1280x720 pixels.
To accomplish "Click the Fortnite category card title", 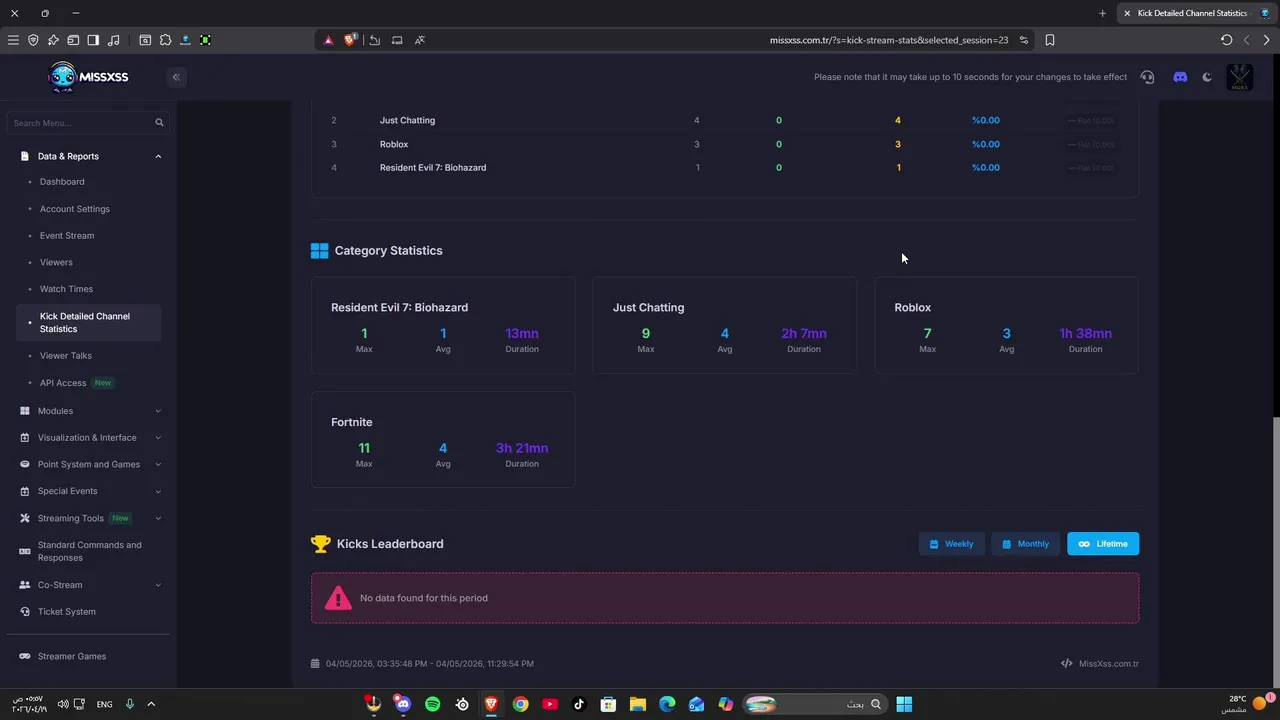I will click(x=352, y=422).
